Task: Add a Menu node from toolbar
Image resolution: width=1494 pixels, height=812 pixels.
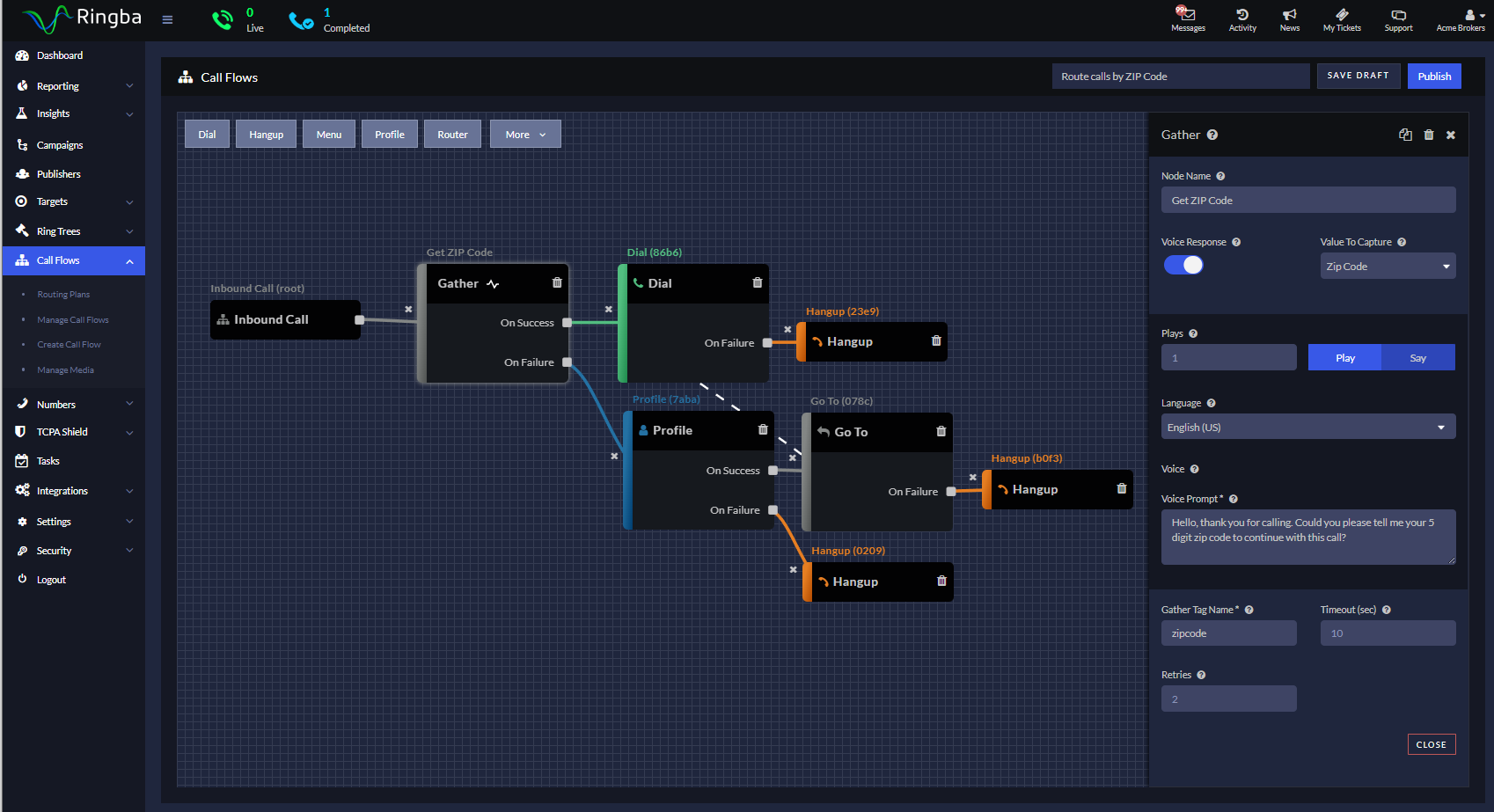Action: (329, 134)
